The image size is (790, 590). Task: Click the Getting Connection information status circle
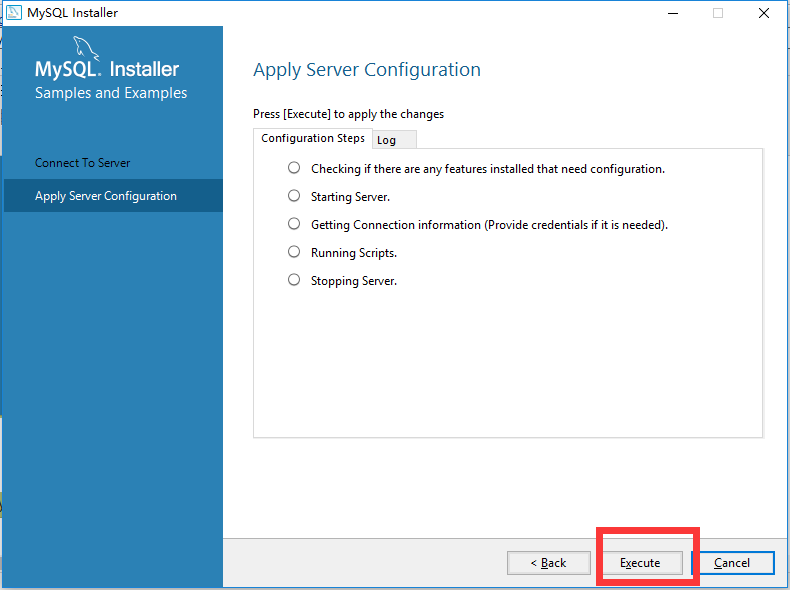[294, 224]
